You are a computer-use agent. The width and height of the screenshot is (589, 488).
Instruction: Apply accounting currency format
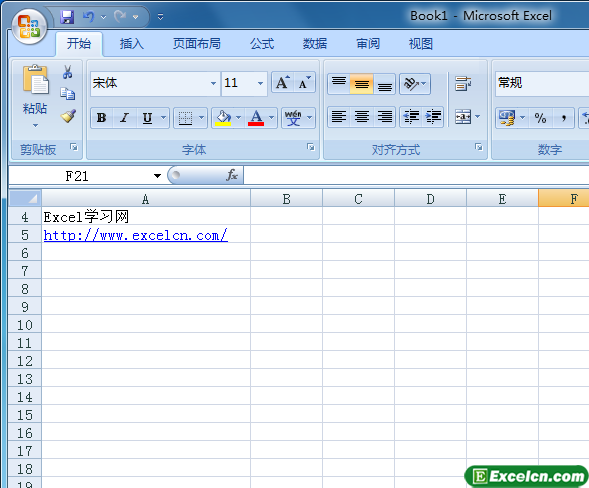507,118
